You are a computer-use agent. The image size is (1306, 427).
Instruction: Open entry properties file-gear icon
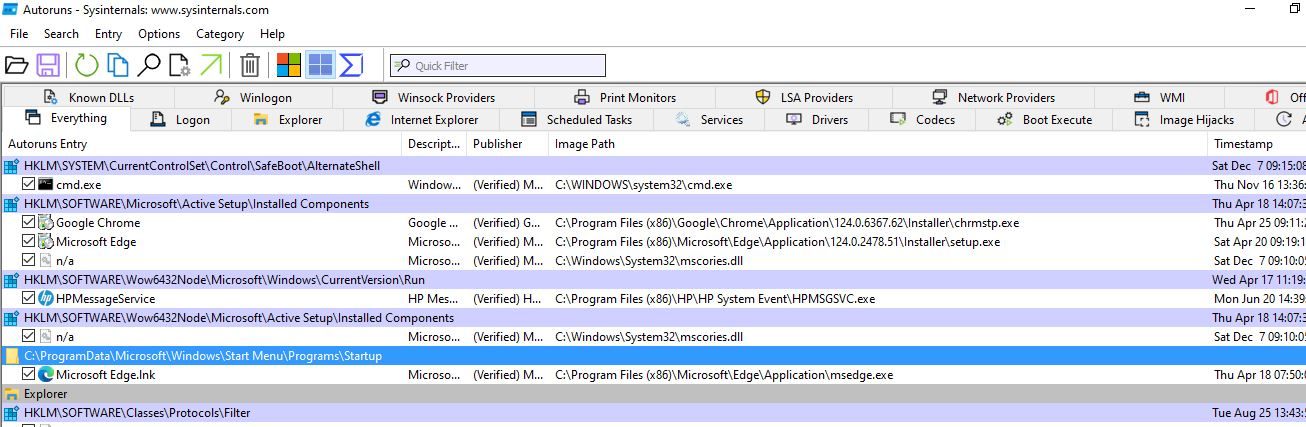[180, 65]
